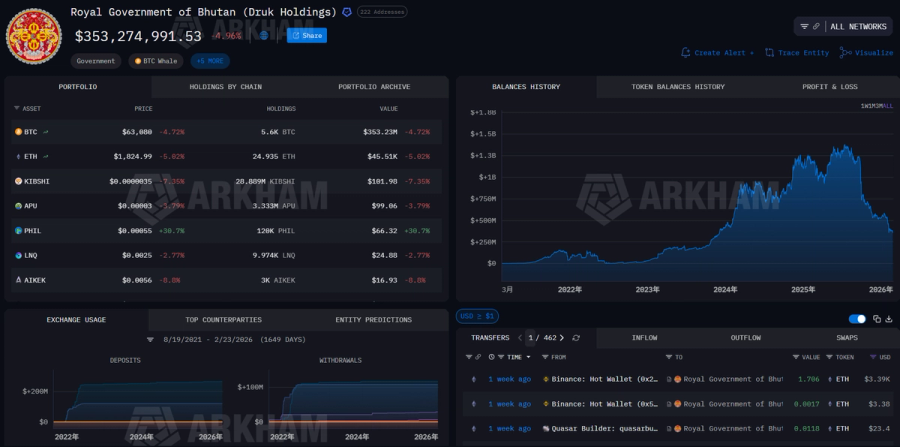The height and width of the screenshot is (447, 900).
Task: Go to next transfers page
Action: (x=561, y=338)
